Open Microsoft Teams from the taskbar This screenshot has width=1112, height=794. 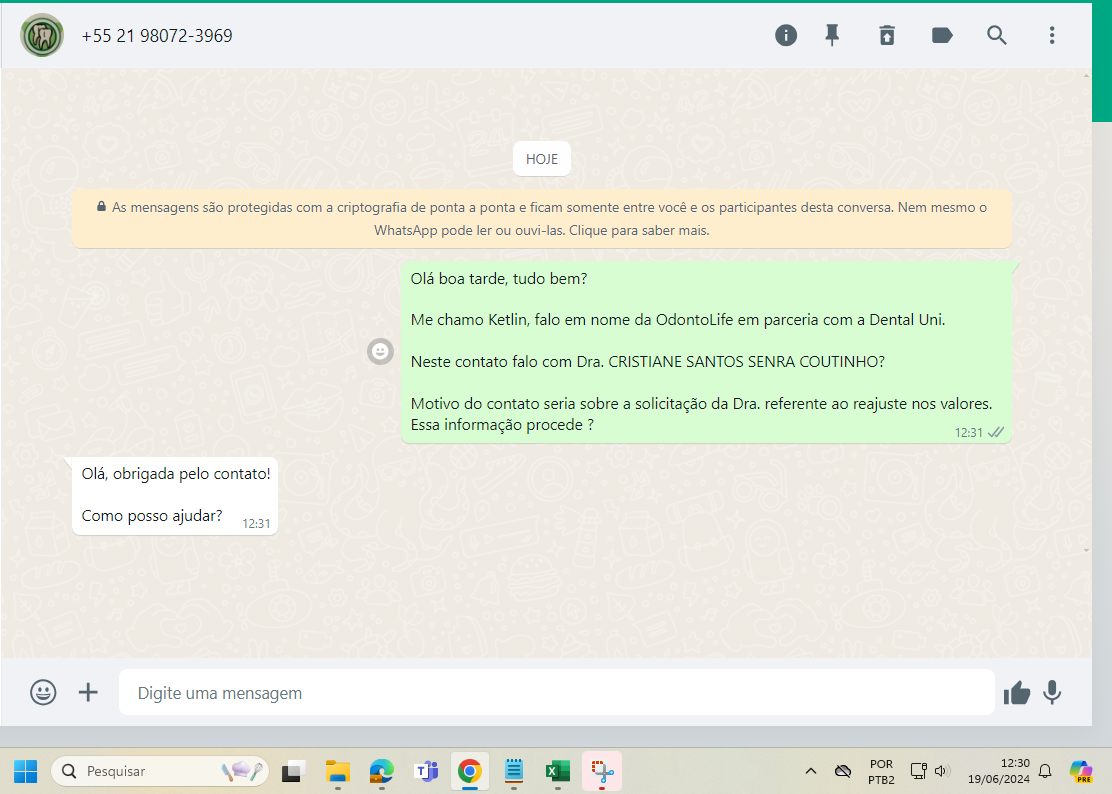pyautogui.click(x=426, y=771)
